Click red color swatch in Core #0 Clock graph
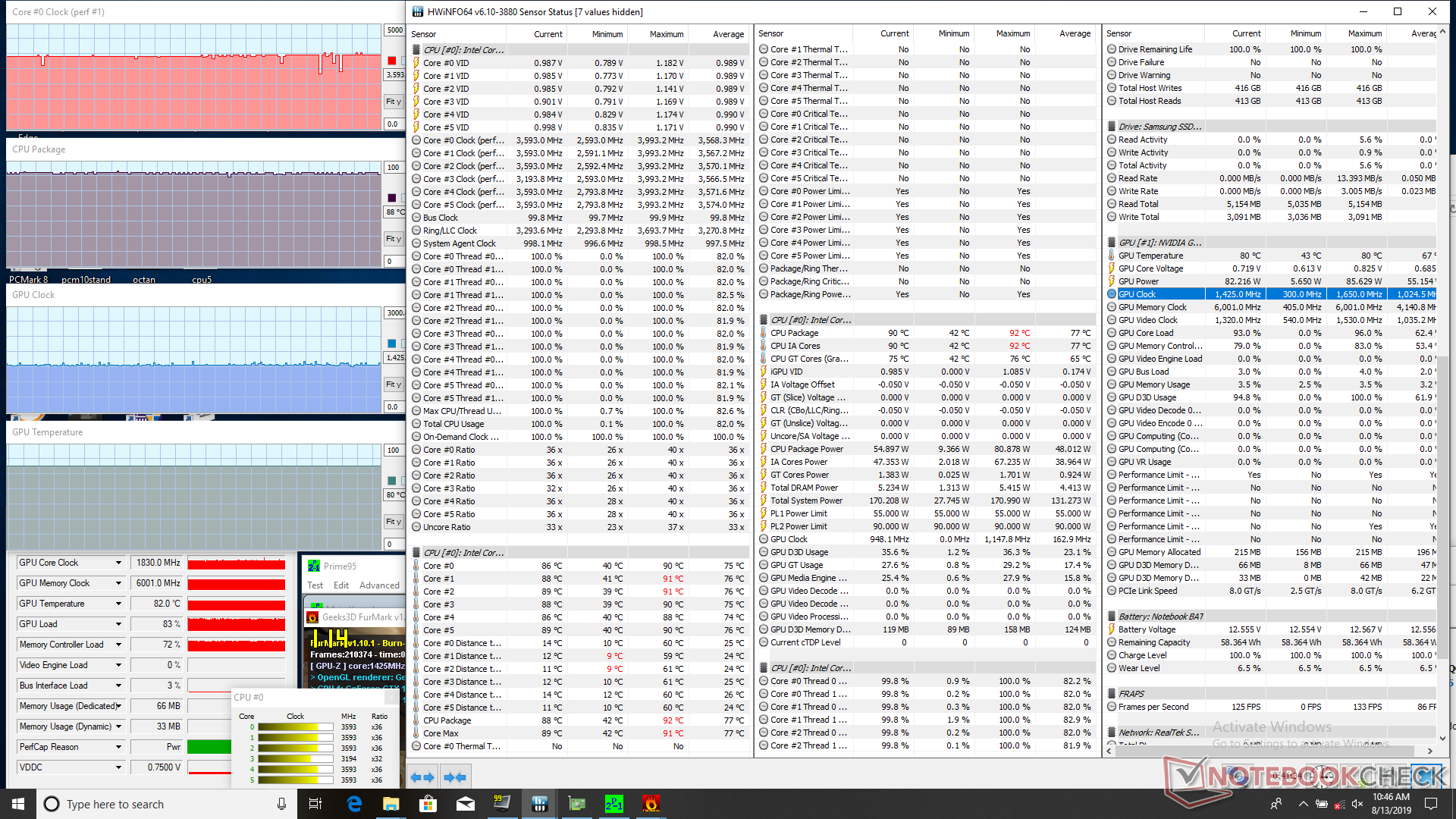The height and width of the screenshot is (819, 1456). coord(392,61)
